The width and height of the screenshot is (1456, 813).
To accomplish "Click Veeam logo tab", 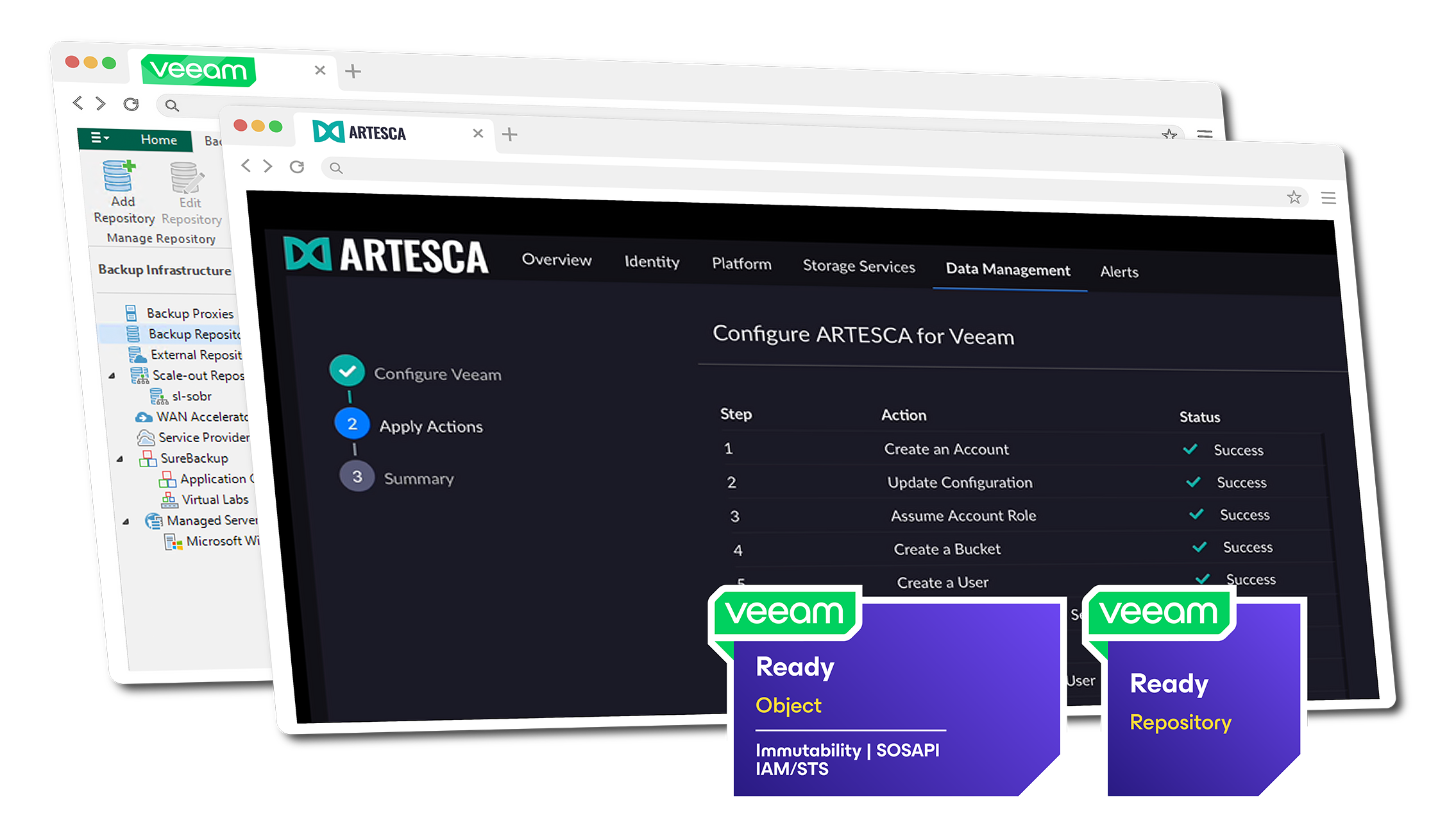I will [x=198, y=70].
